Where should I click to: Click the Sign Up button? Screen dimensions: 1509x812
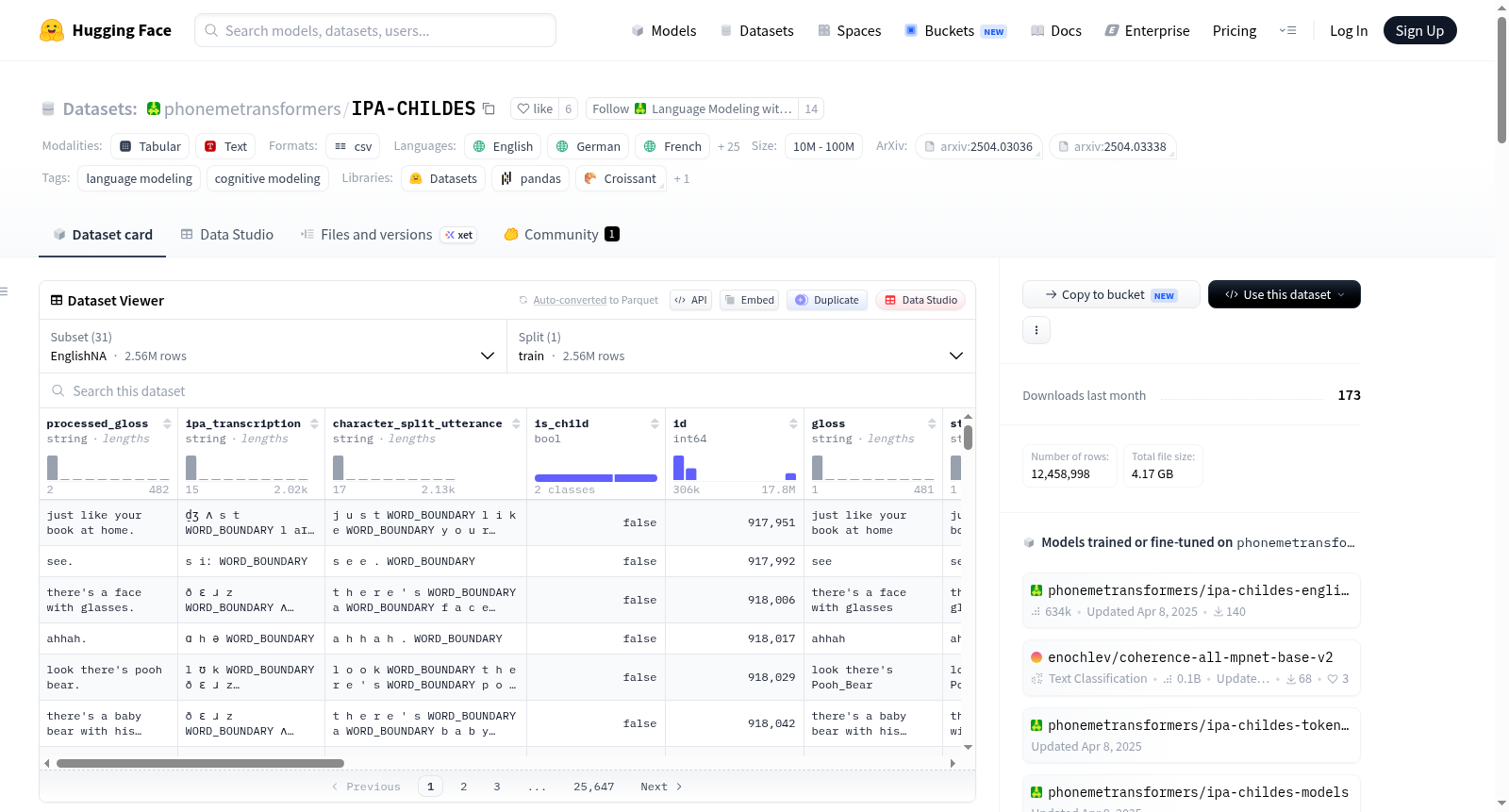point(1419,30)
